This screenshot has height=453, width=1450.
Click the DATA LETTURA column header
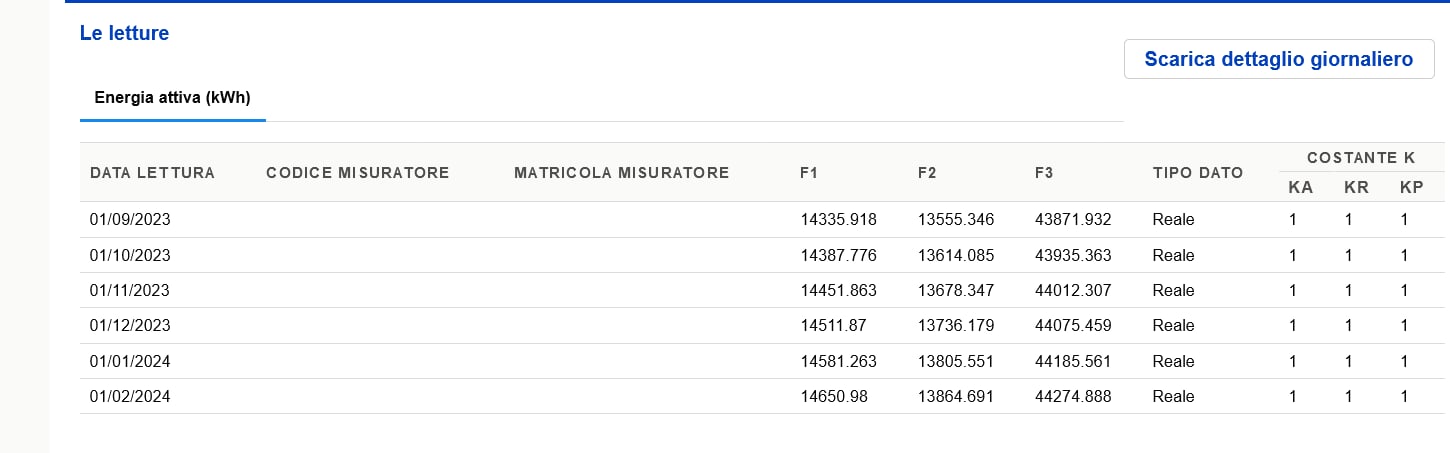coord(152,173)
